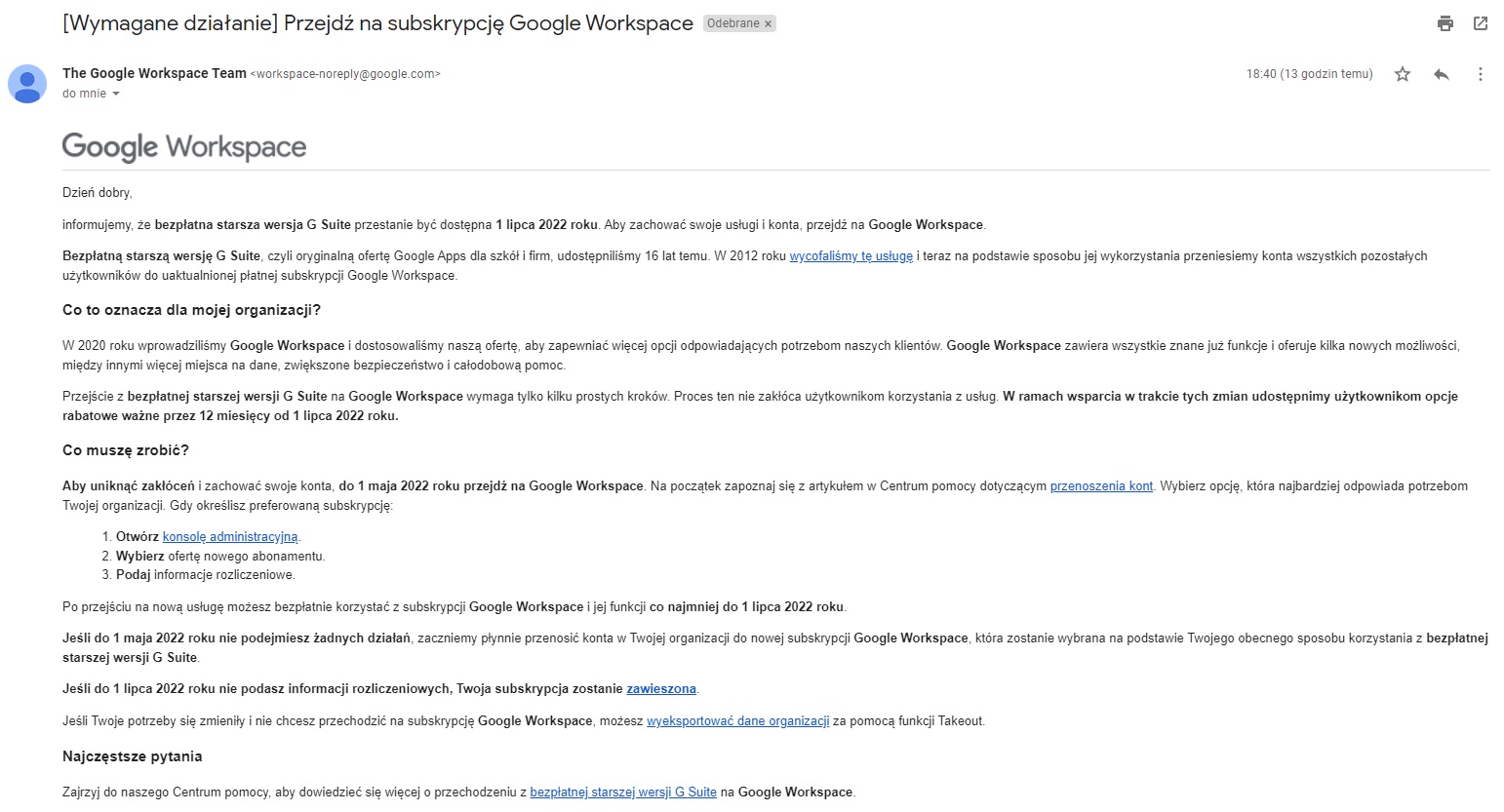The width and height of the screenshot is (1504, 812).
Task: Print the email
Action: pos(1445,21)
